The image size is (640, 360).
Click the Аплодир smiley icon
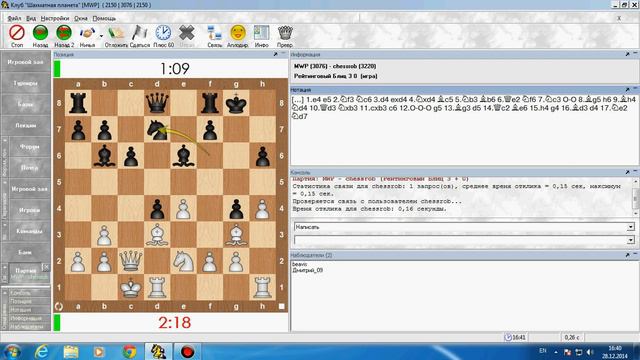[238, 33]
